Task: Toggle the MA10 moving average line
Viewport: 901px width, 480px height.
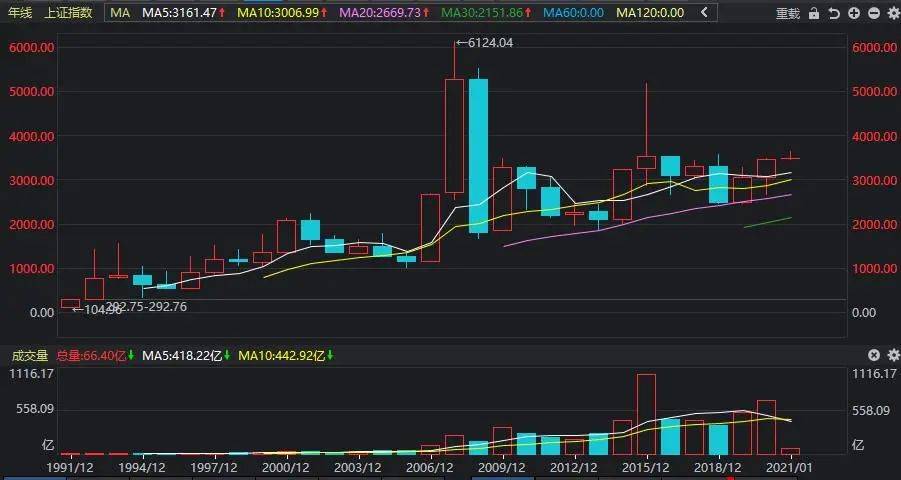Action: click(x=283, y=12)
